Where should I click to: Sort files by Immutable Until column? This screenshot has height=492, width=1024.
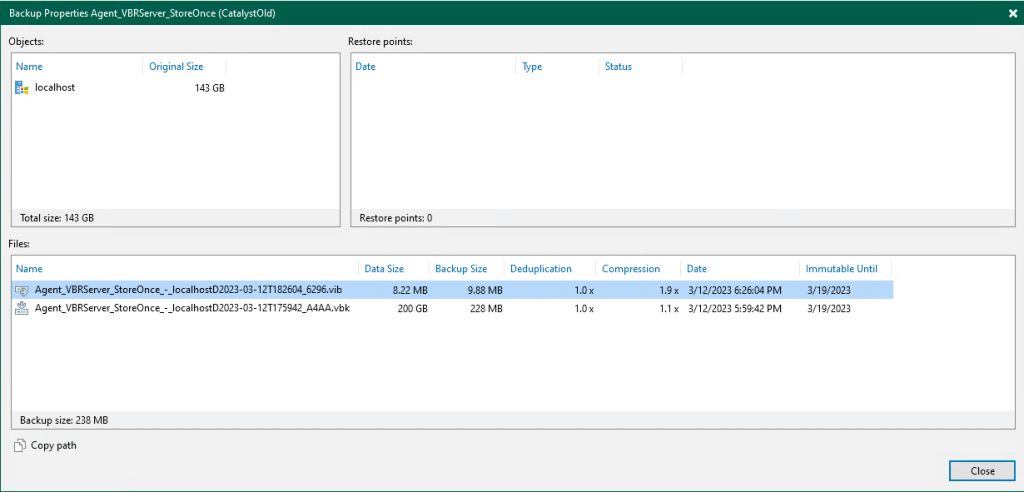(x=841, y=269)
